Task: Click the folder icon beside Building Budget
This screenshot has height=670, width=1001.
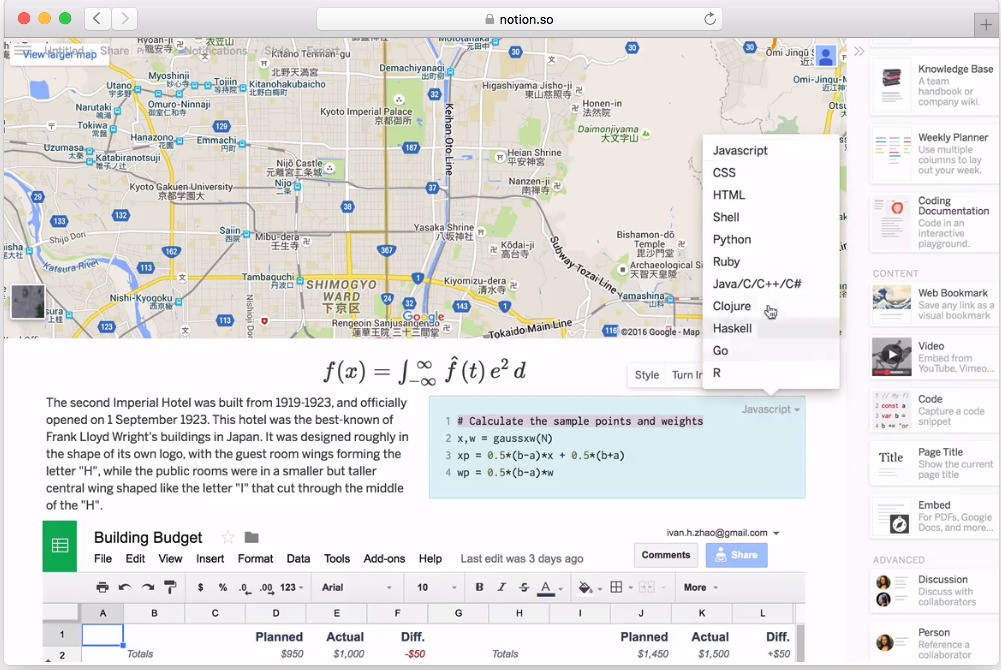Action: (252, 538)
